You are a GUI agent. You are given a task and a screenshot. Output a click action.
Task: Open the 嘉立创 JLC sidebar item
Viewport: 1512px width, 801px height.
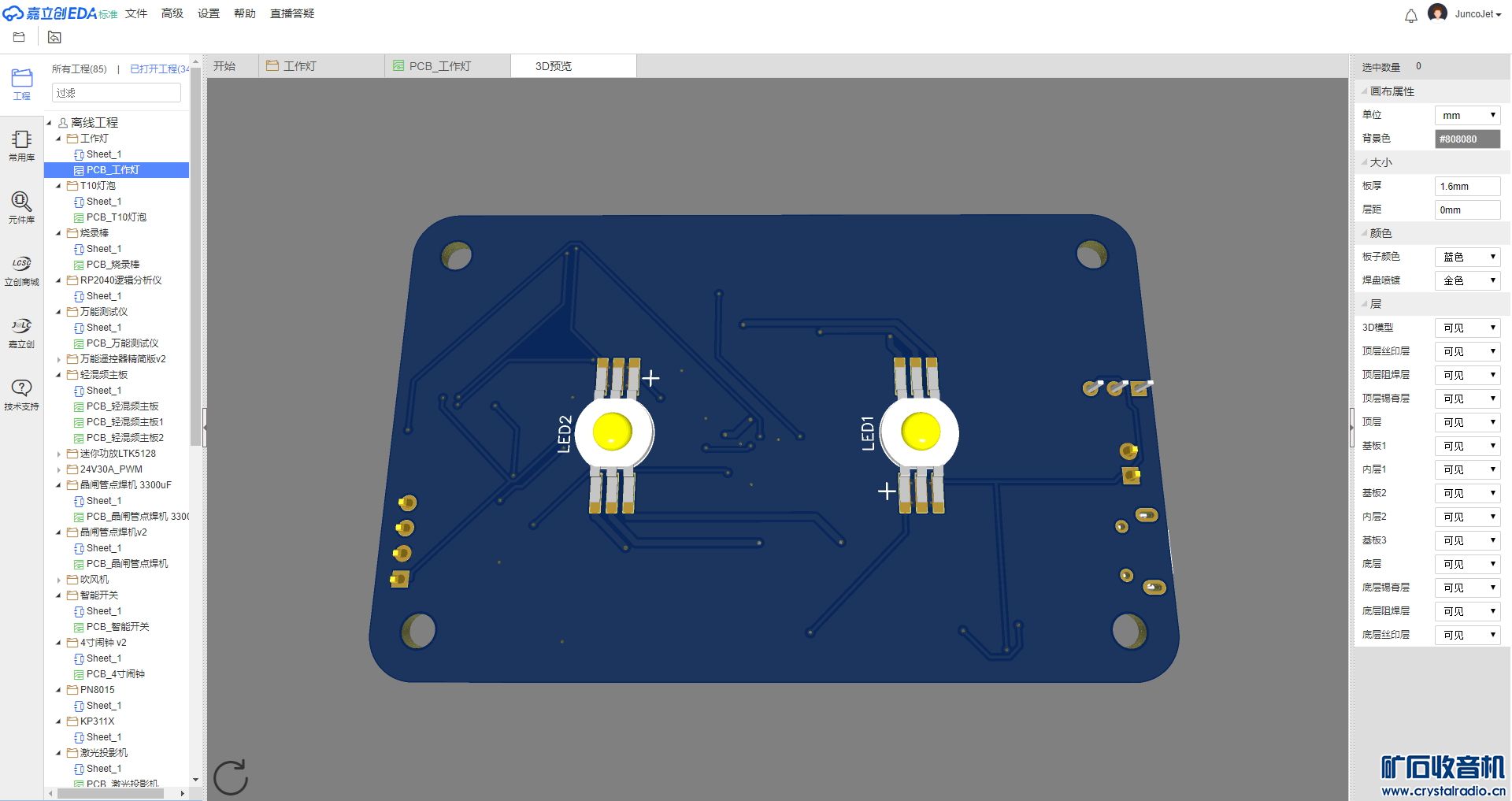click(x=21, y=332)
